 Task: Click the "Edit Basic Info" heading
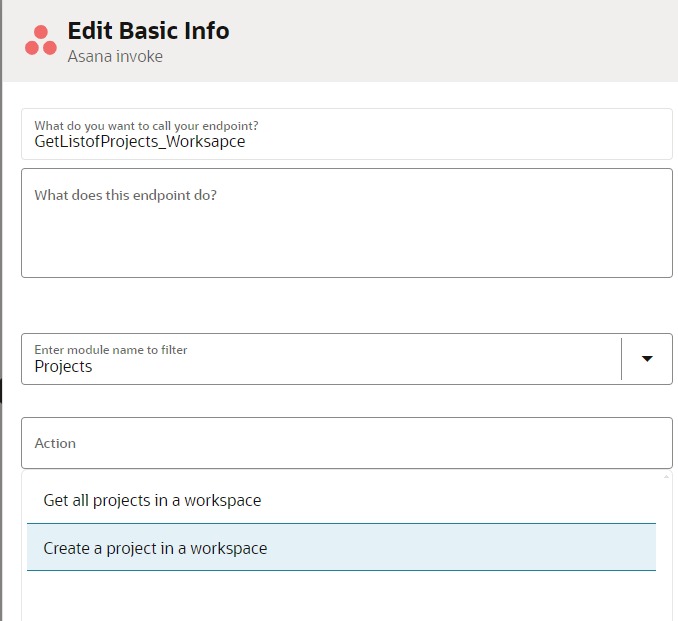click(148, 31)
